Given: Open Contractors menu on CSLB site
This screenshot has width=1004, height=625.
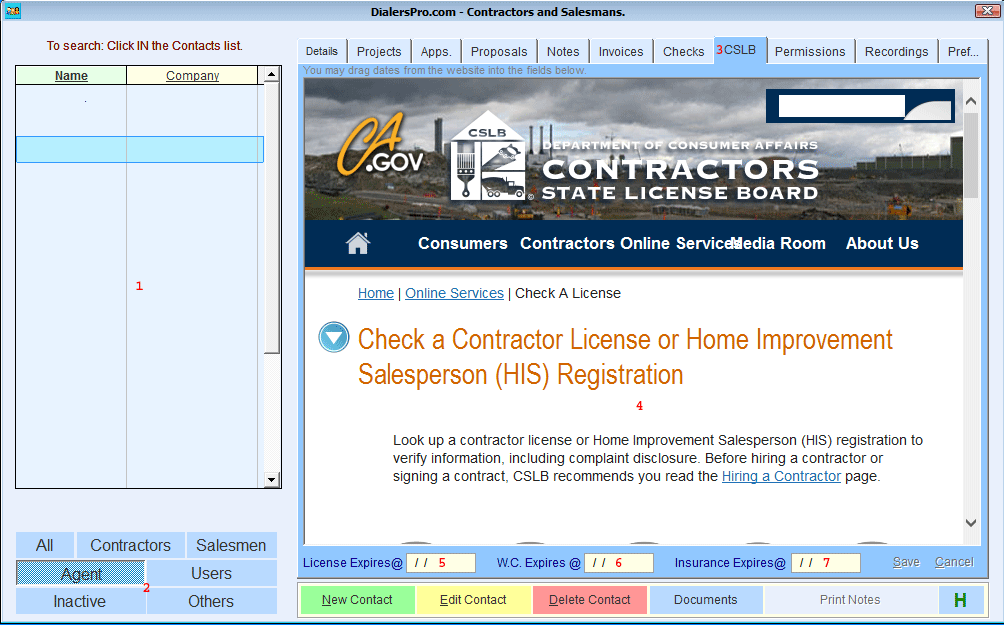Looking at the screenshot, I should click(567, 243).
